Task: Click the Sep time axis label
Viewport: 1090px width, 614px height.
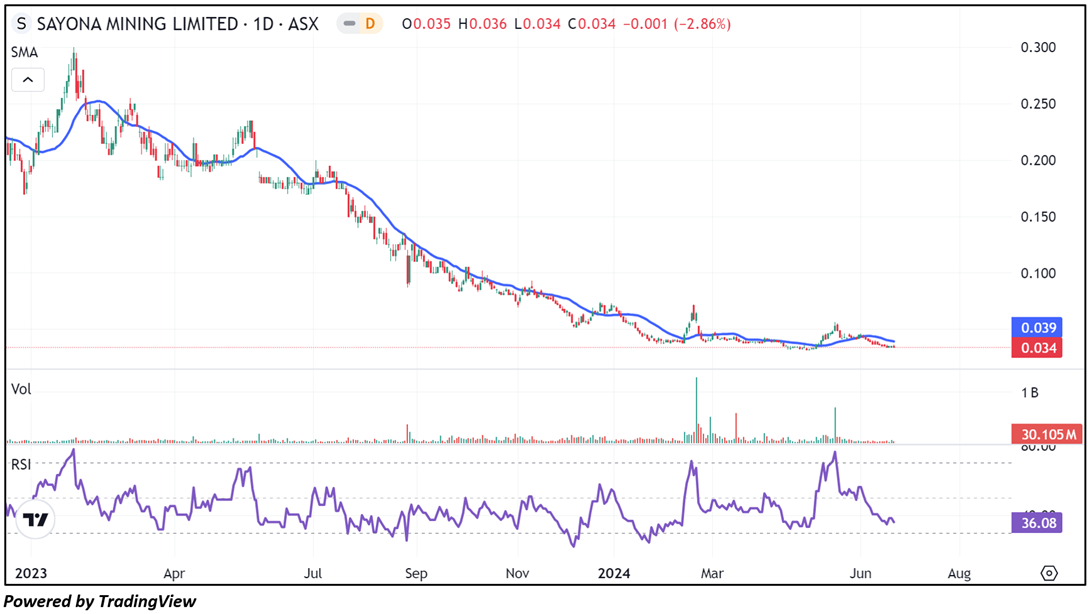Action: [416, 574]
